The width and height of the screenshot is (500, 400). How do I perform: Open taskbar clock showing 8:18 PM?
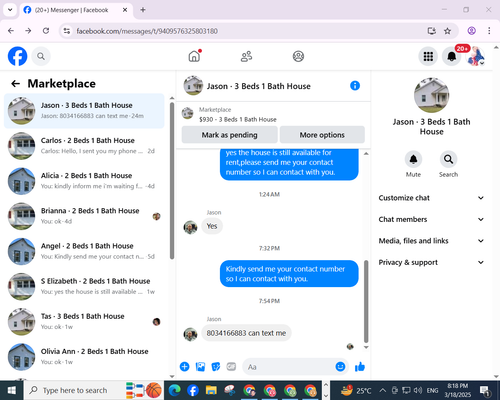[457, 390]
